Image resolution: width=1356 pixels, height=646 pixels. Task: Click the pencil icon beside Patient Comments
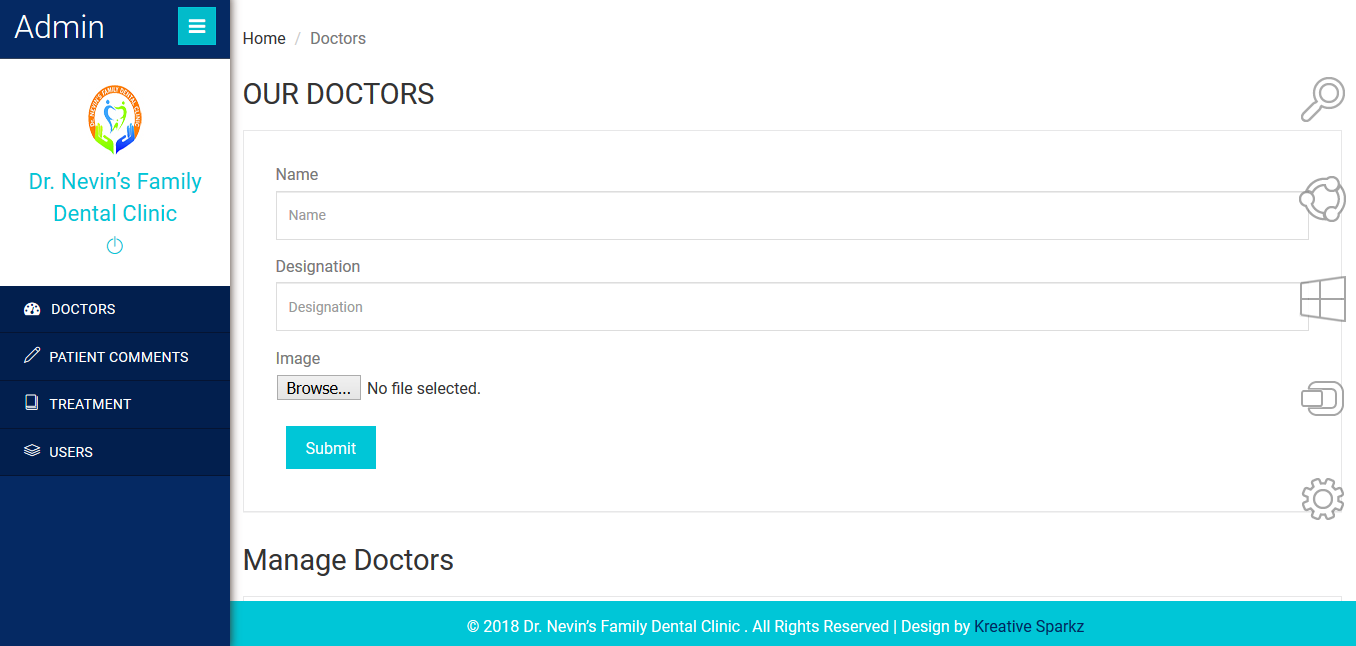[32, 356]
